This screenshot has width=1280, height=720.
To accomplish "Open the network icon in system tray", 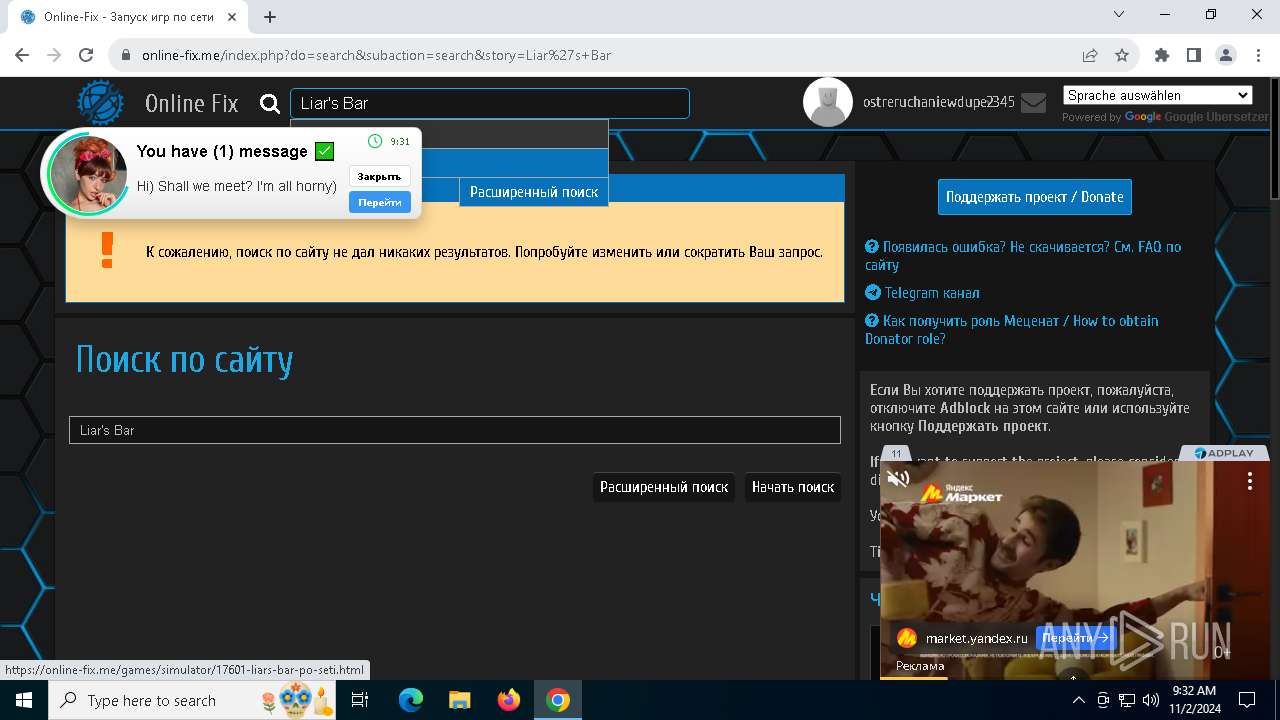I will pos(1126,700).
